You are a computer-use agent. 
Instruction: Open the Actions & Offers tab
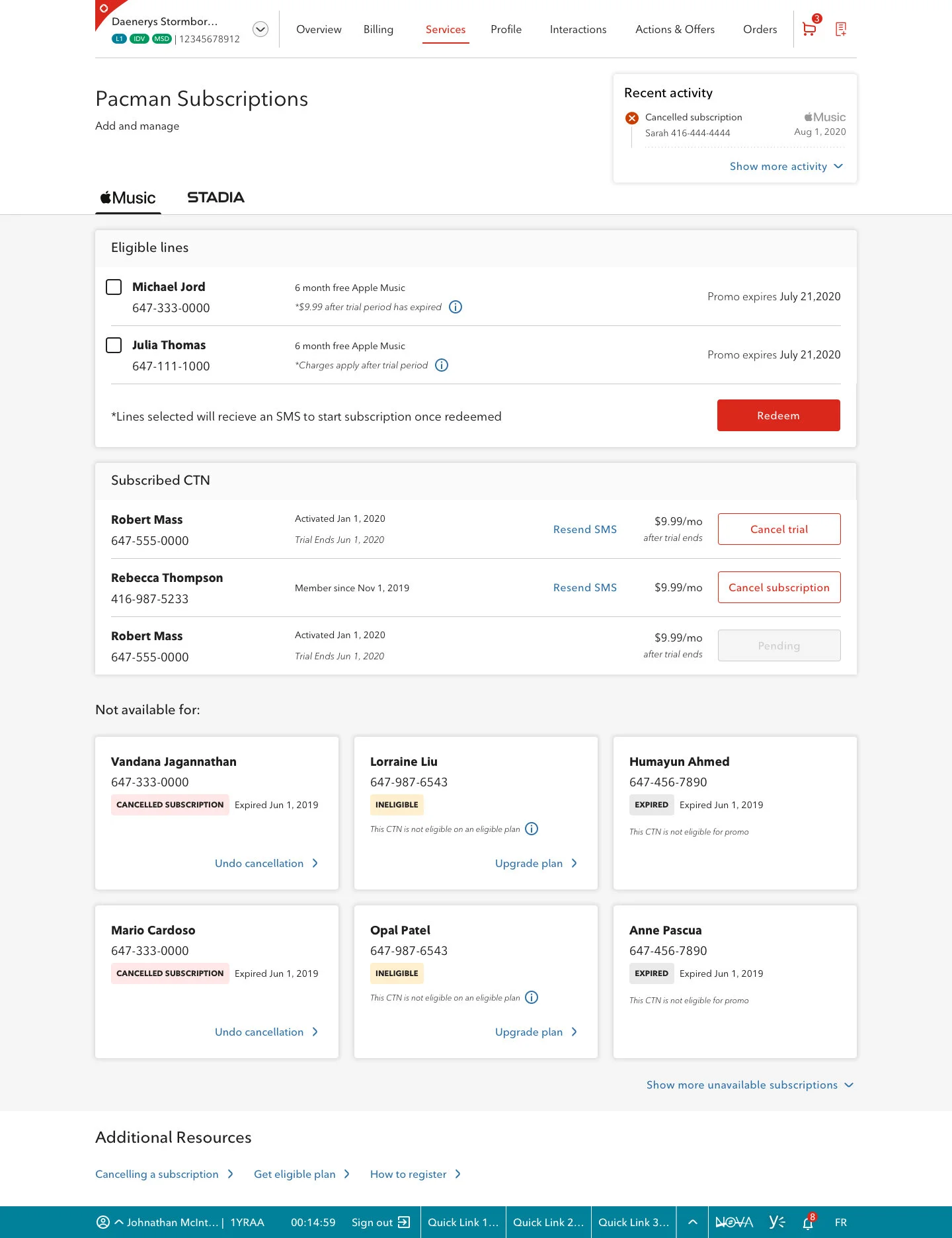675,29
